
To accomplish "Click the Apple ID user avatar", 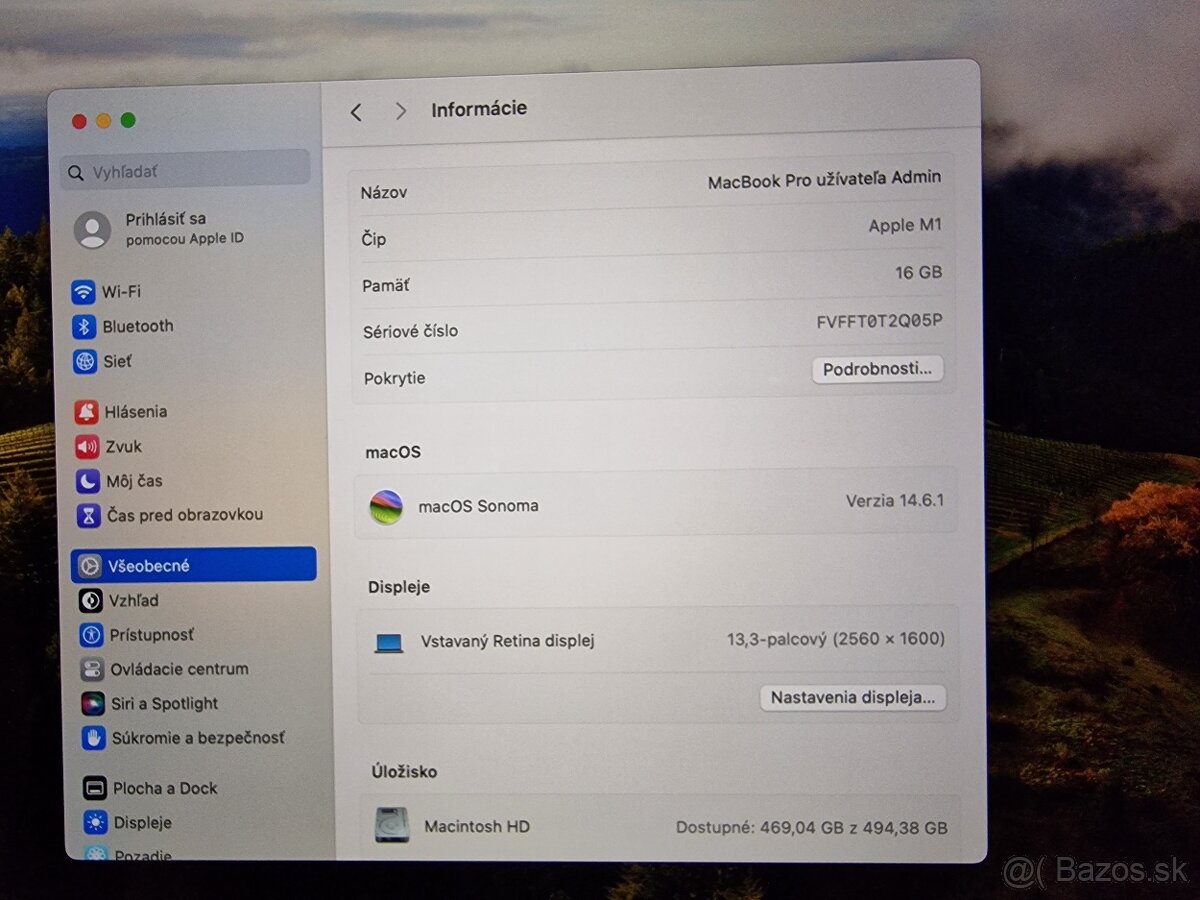I will 92,230.
